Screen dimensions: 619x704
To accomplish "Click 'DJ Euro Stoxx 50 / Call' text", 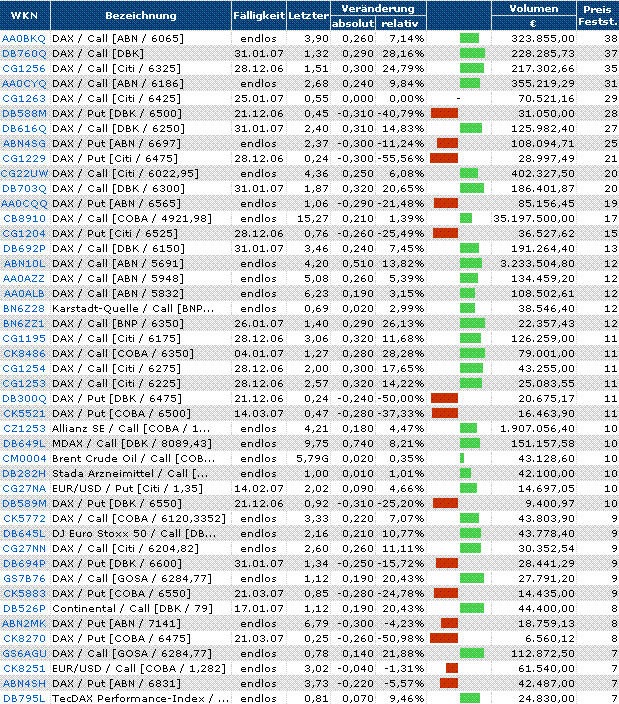I will (116, 533).
